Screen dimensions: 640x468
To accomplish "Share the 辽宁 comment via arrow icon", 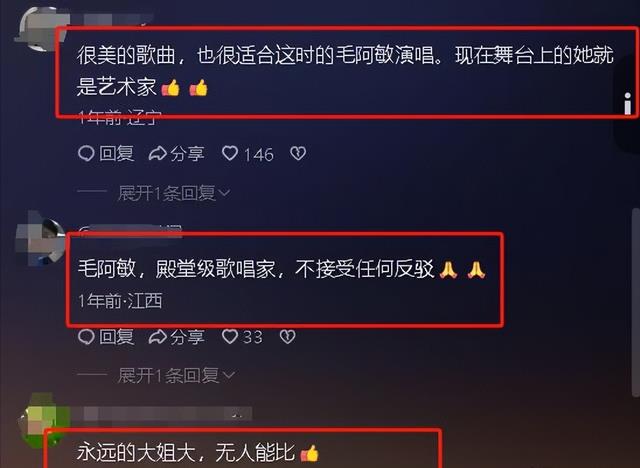I will tap(158, 154).
